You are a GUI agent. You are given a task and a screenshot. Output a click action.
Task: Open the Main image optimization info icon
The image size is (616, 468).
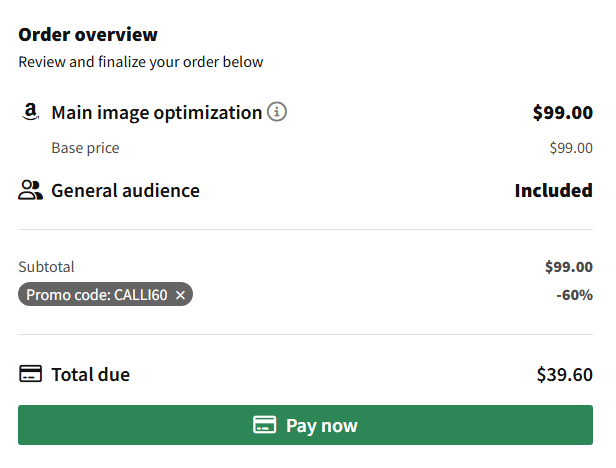[x=277, y=112]
